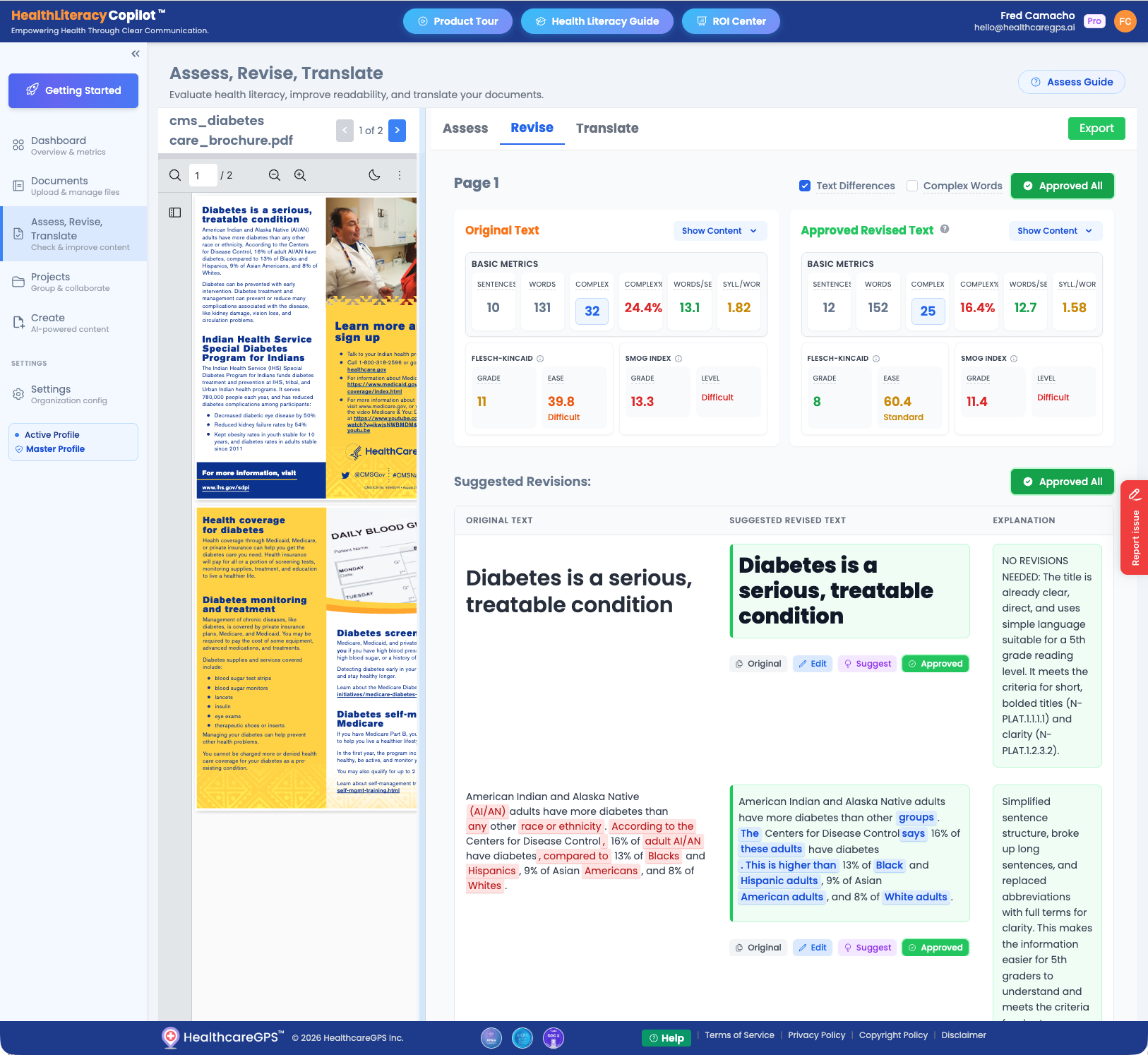Select the Master Profile option
The width and height of the screenshot is (1148, 1055).
56,448
